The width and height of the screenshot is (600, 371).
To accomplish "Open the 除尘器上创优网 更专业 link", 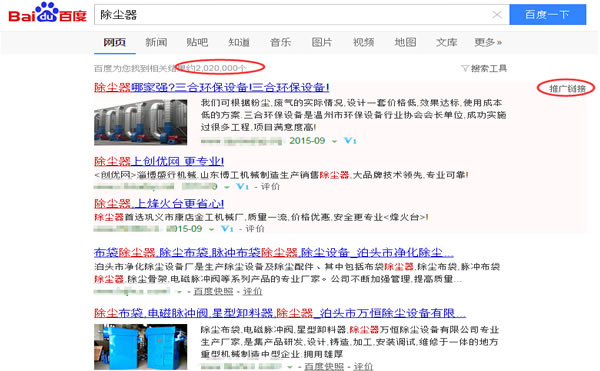I will coord(159,161).
